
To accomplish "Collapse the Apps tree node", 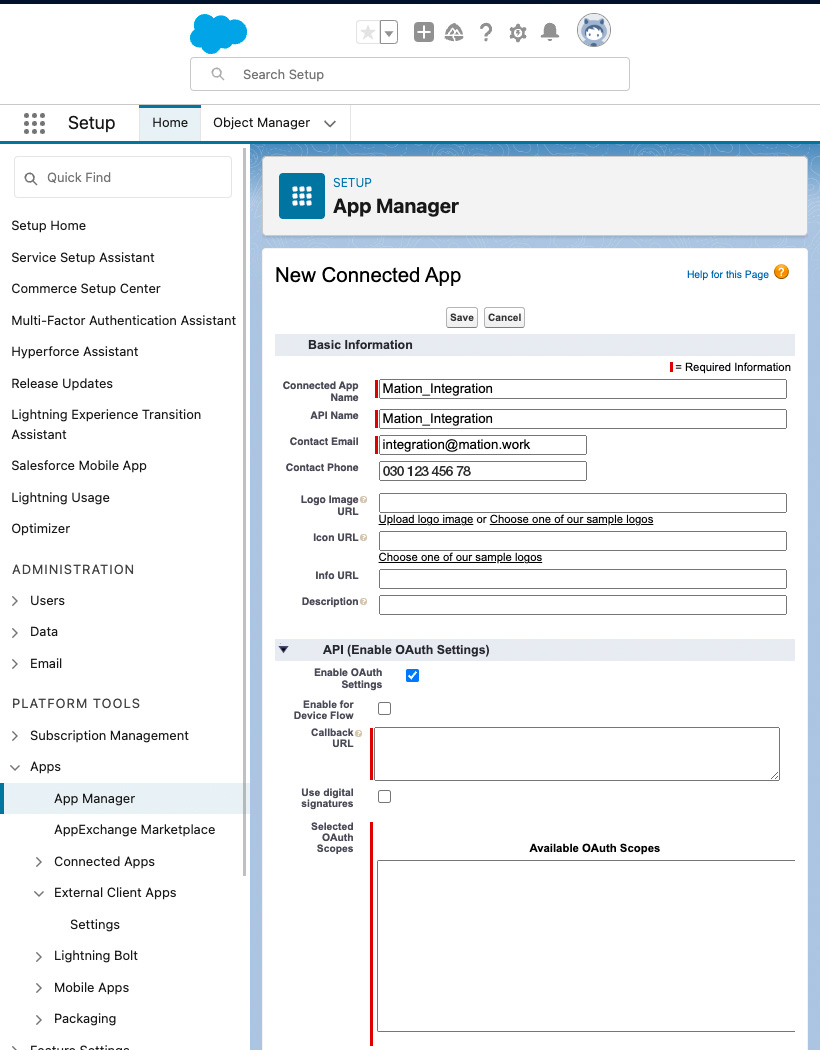I will click(15, 767).
